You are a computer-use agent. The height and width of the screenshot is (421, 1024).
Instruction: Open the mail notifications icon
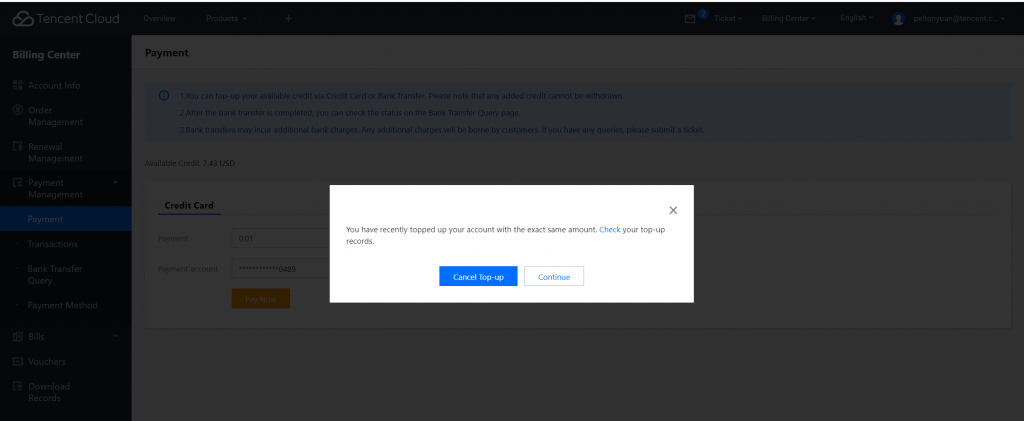[x=689, y=19]
